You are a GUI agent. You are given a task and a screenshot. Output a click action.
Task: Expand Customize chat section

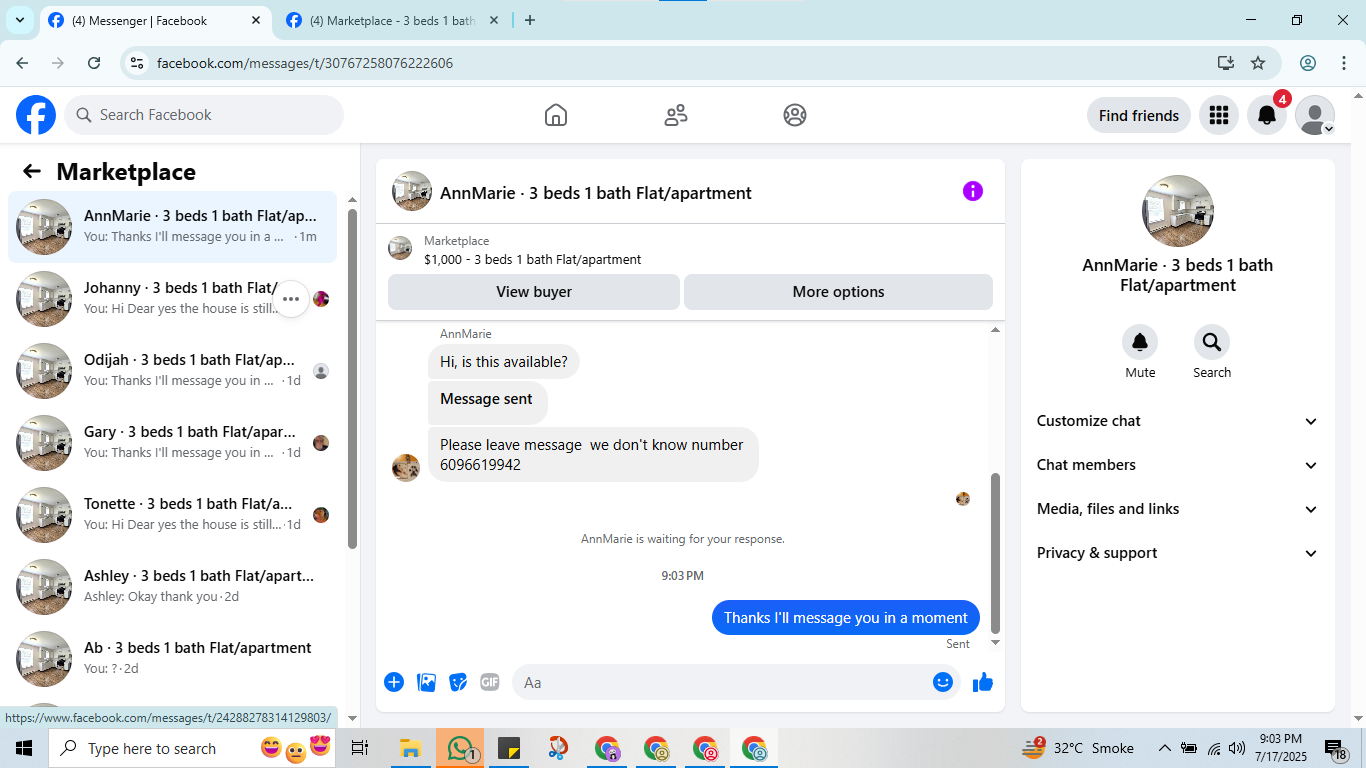click(x=1177, y=421)
